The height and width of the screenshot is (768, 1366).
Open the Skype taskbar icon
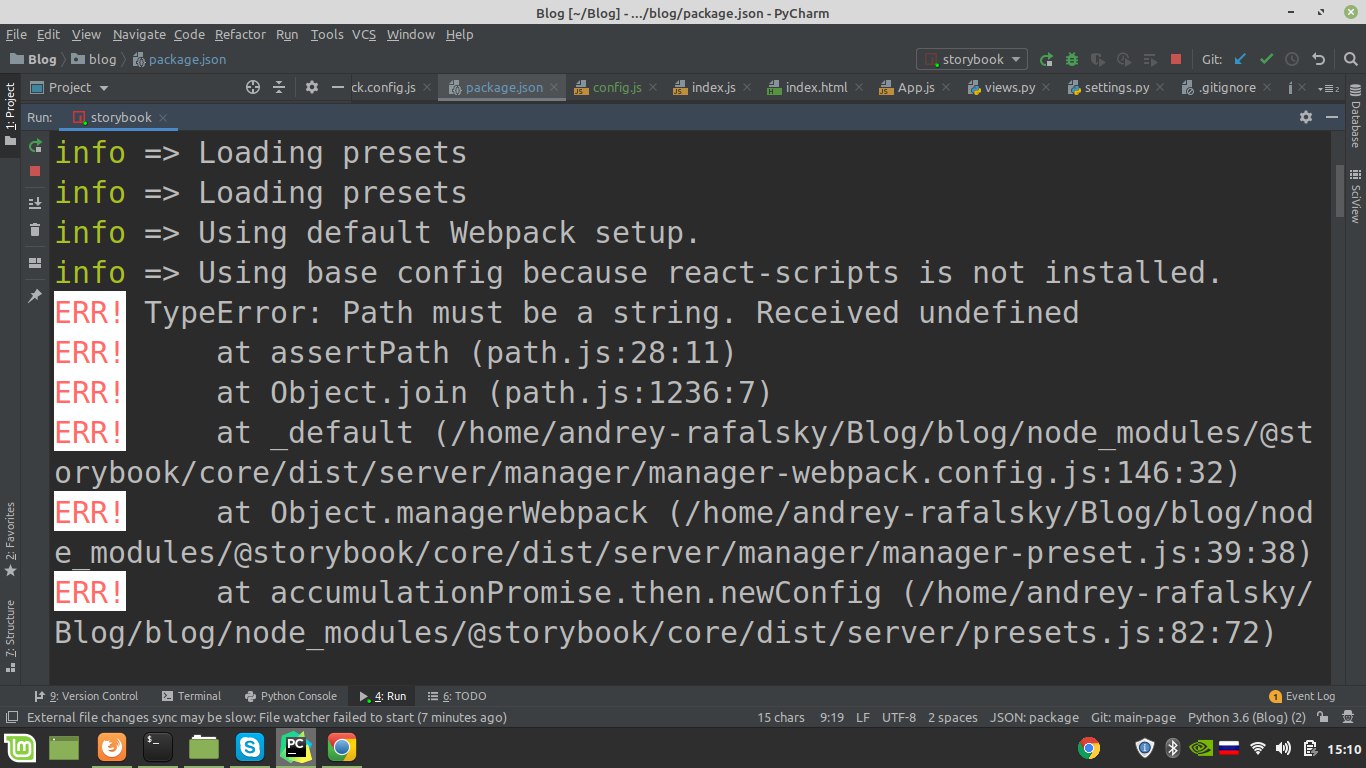[249, 747]
